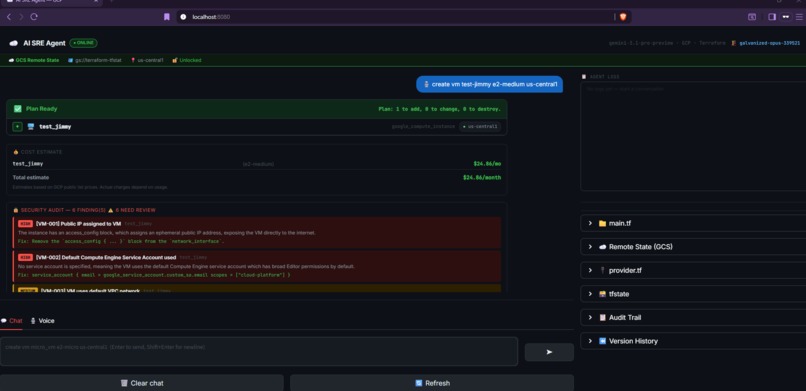
Task: Click the icon beside provider.tf
Action: point(602,270)
